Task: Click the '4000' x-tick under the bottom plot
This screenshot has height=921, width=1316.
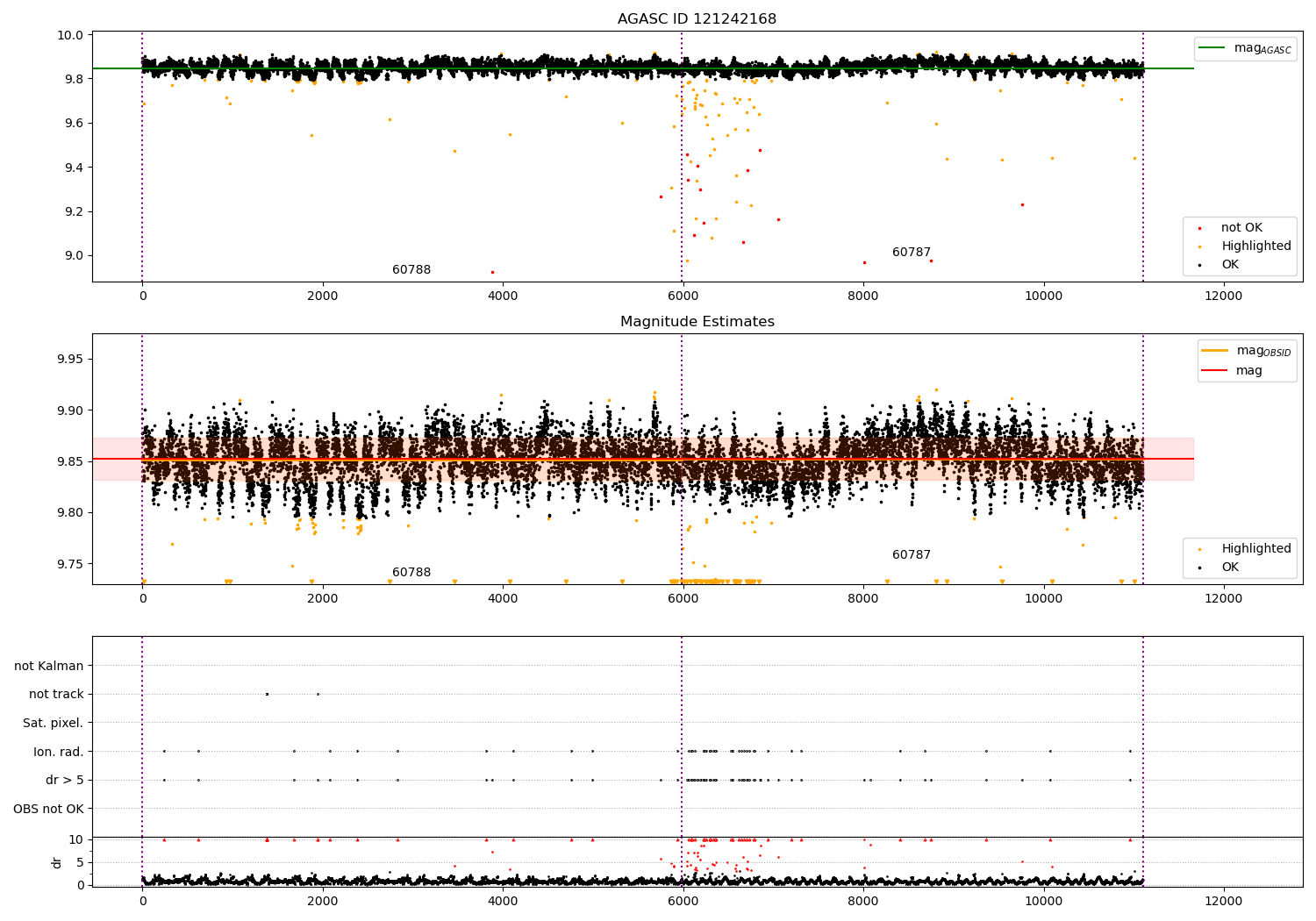Action: (503, 902)
